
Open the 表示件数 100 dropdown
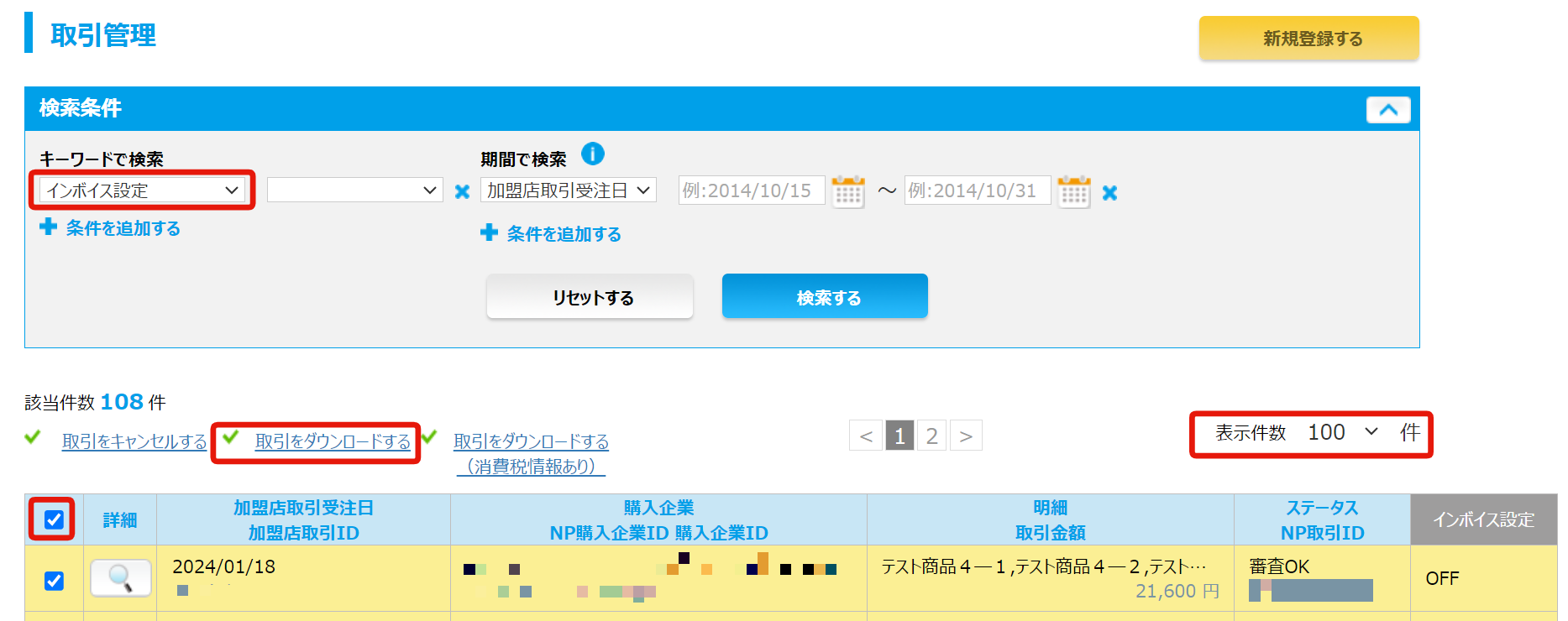pyautogui.click(x=1343, y=432)
